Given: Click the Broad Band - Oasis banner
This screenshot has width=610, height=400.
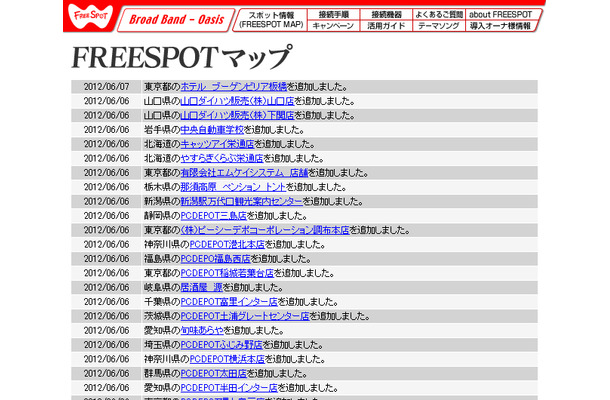Looking at the screenshot, I should (175, 19).
